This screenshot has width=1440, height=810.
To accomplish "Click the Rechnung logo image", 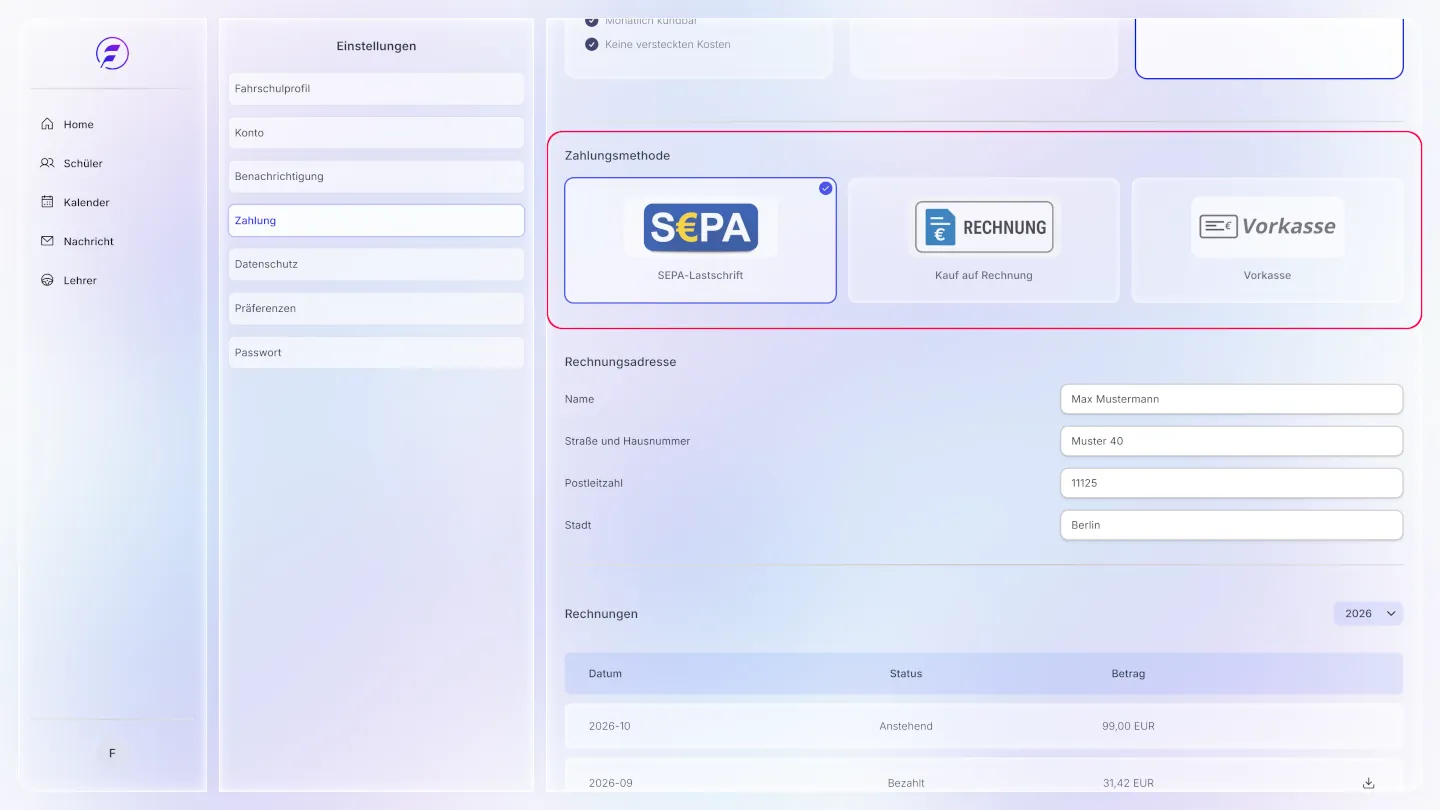I will click(985, 227).
